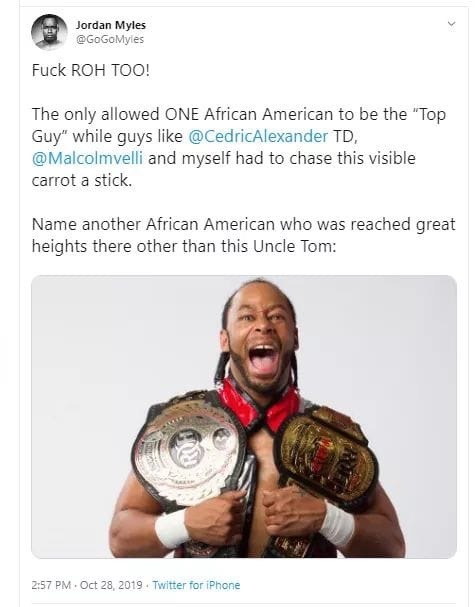Click the red collar in the photo
Viewport: 475px width, 607px height.
coord(259,405)
